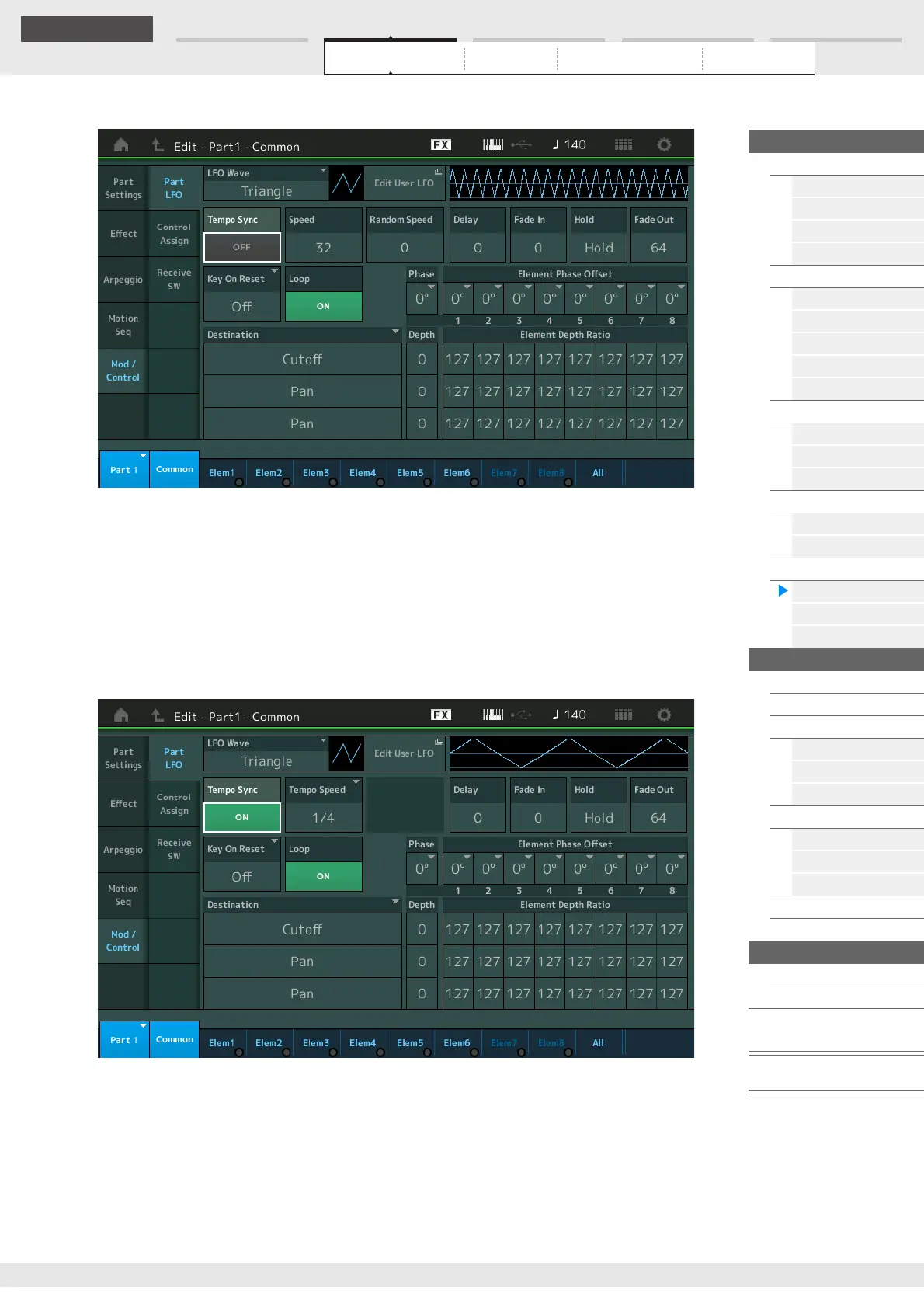Open gear settings in Tempo Sync OFF screen
The image size is (924, 1308).
pyautogui.click(x=664, y=144)
